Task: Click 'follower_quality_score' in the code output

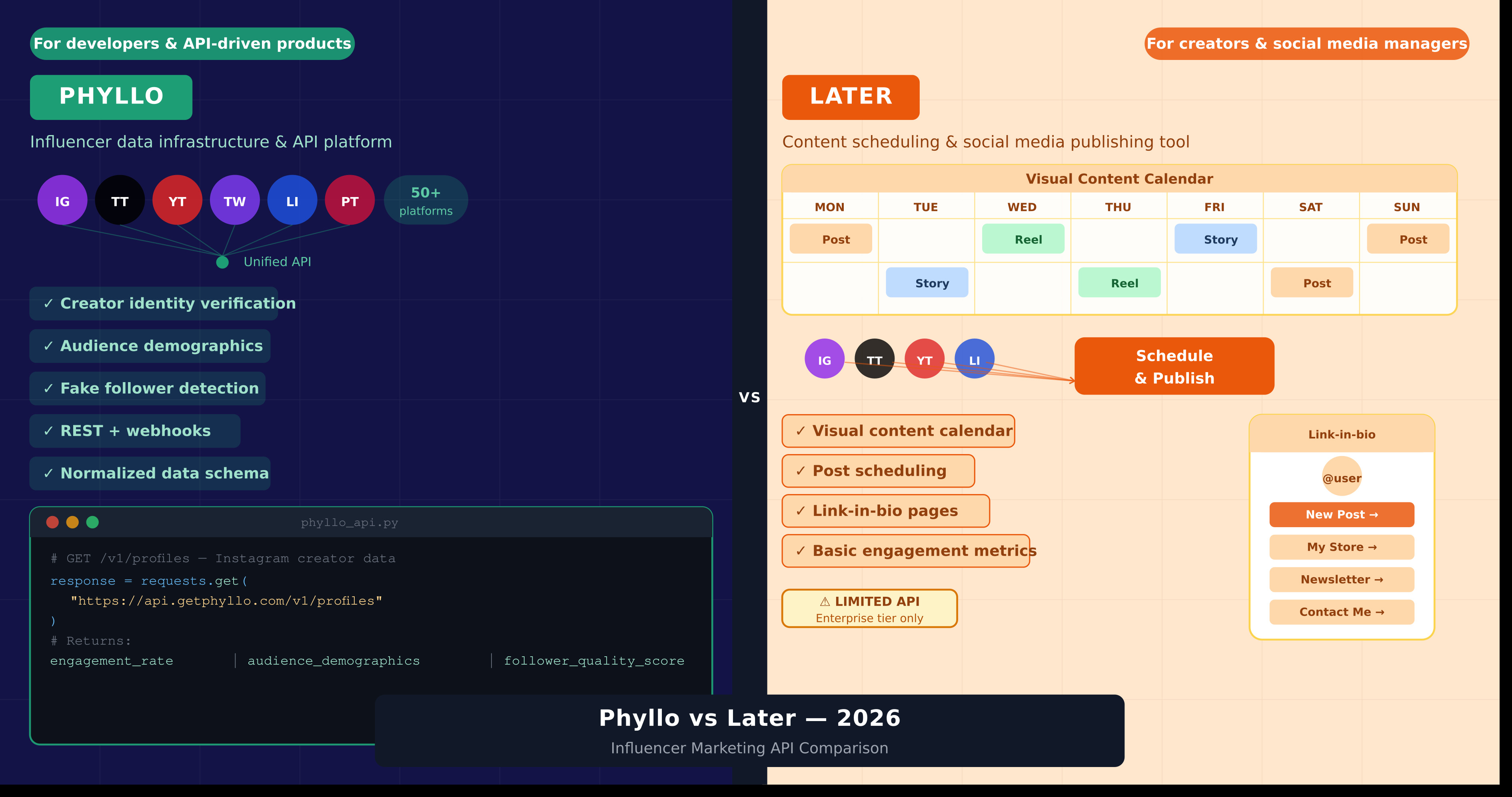Action: point(594,661)
